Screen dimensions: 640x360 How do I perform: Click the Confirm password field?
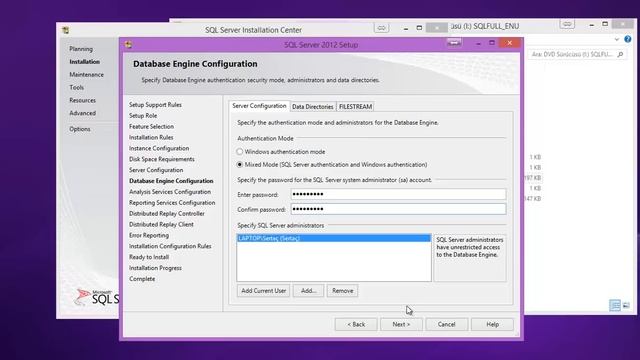[x=398, y=209]
